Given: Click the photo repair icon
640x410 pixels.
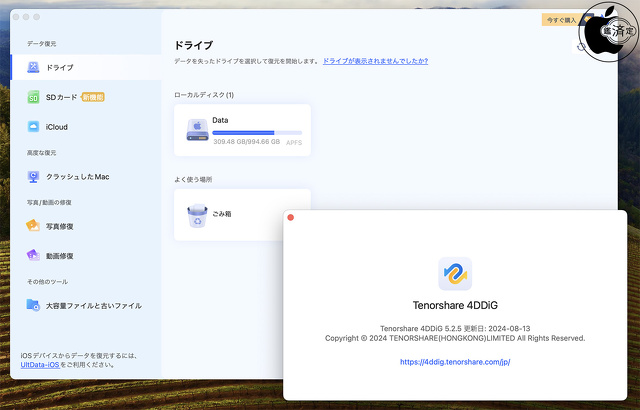Looking at the screenshot, I should click(x=33, y=226).
